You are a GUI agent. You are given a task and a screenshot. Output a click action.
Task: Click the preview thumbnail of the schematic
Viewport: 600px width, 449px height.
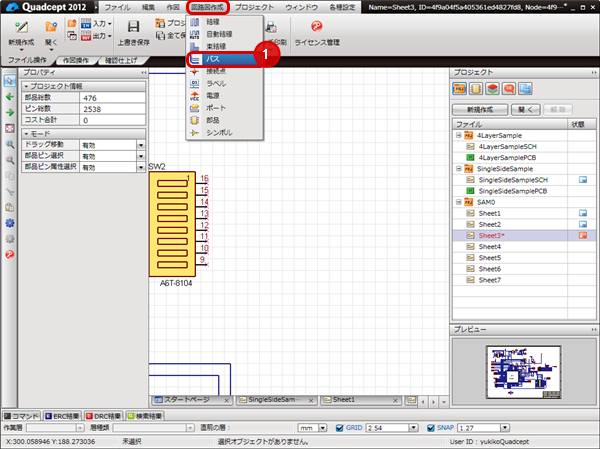[x=523, y=372]
